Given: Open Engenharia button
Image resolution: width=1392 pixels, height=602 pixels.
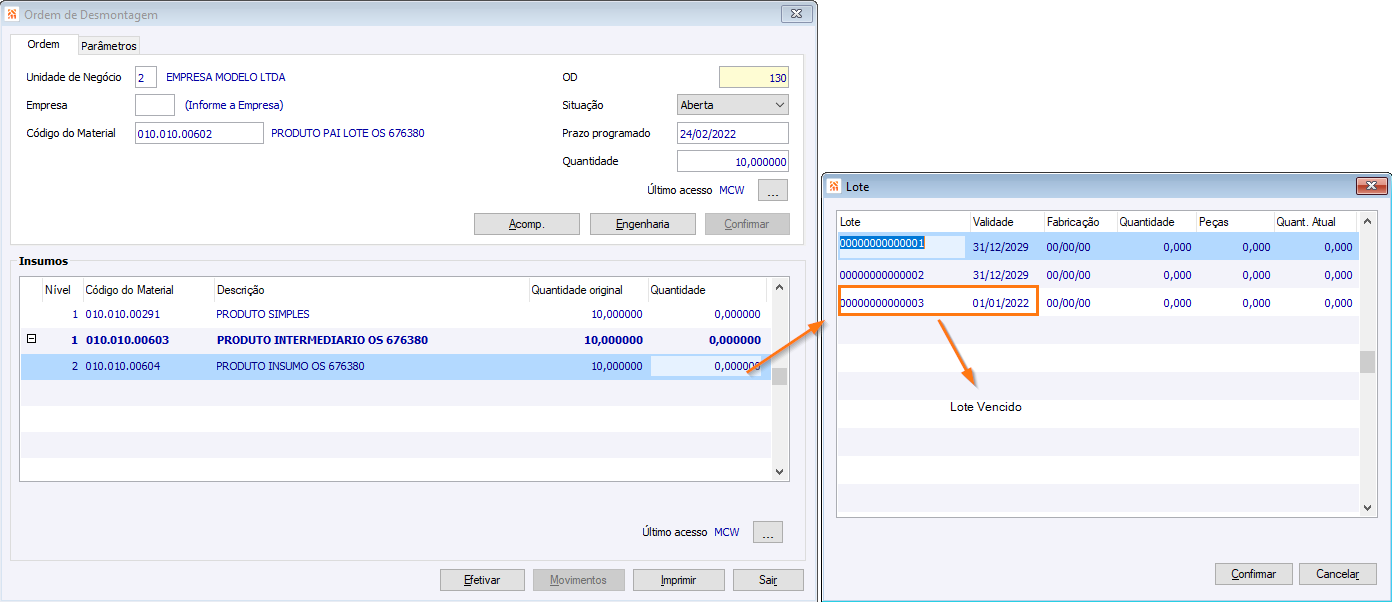Looking at the screenshot, I should pyautogui.click(x=643, y=224).
